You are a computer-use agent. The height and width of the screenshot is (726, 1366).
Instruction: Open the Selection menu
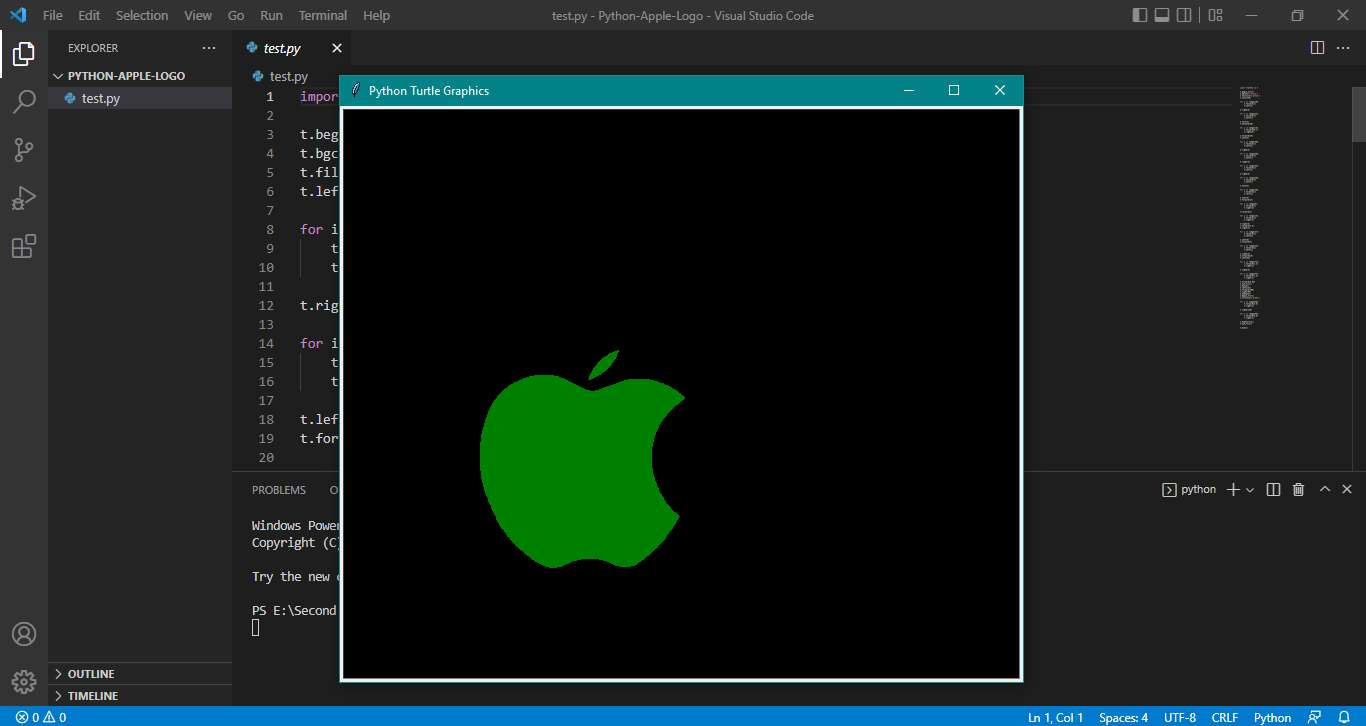pos(142,15)
